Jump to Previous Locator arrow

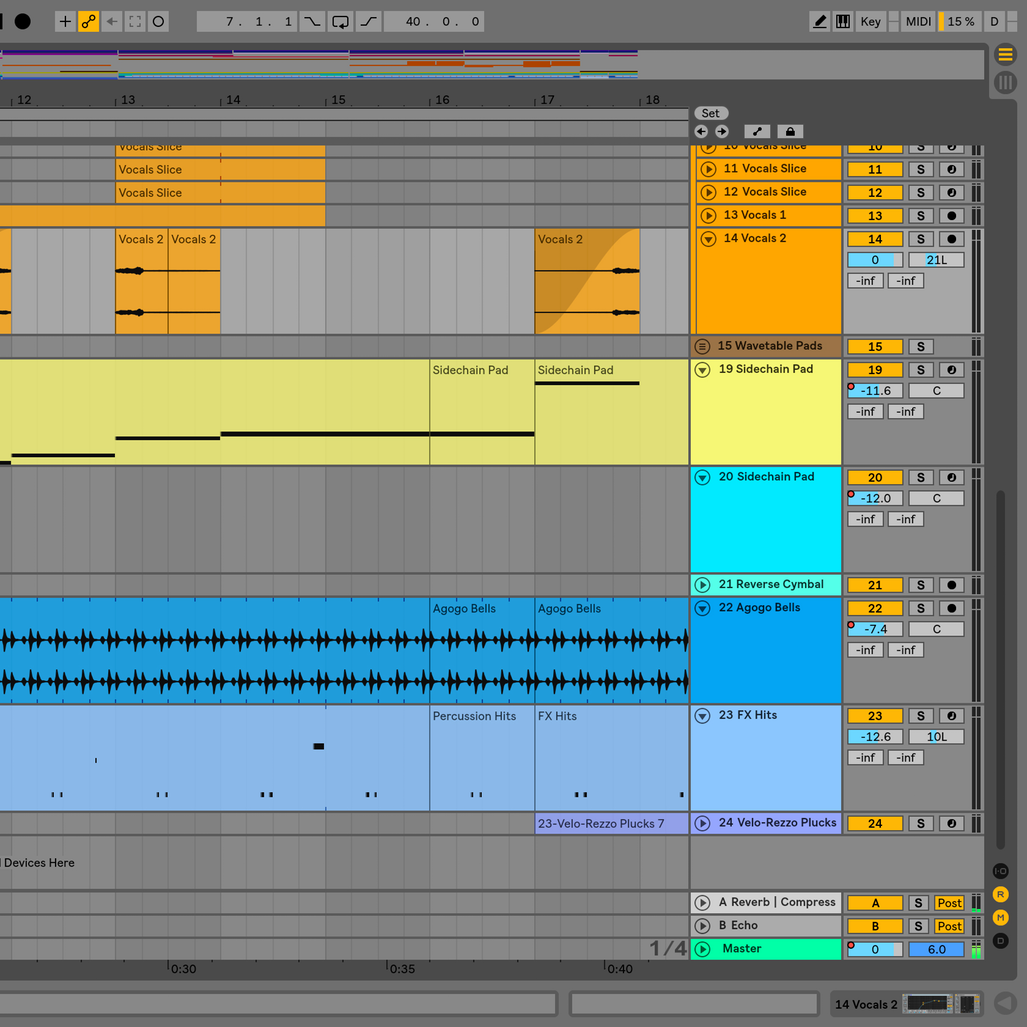coord(701,132)
